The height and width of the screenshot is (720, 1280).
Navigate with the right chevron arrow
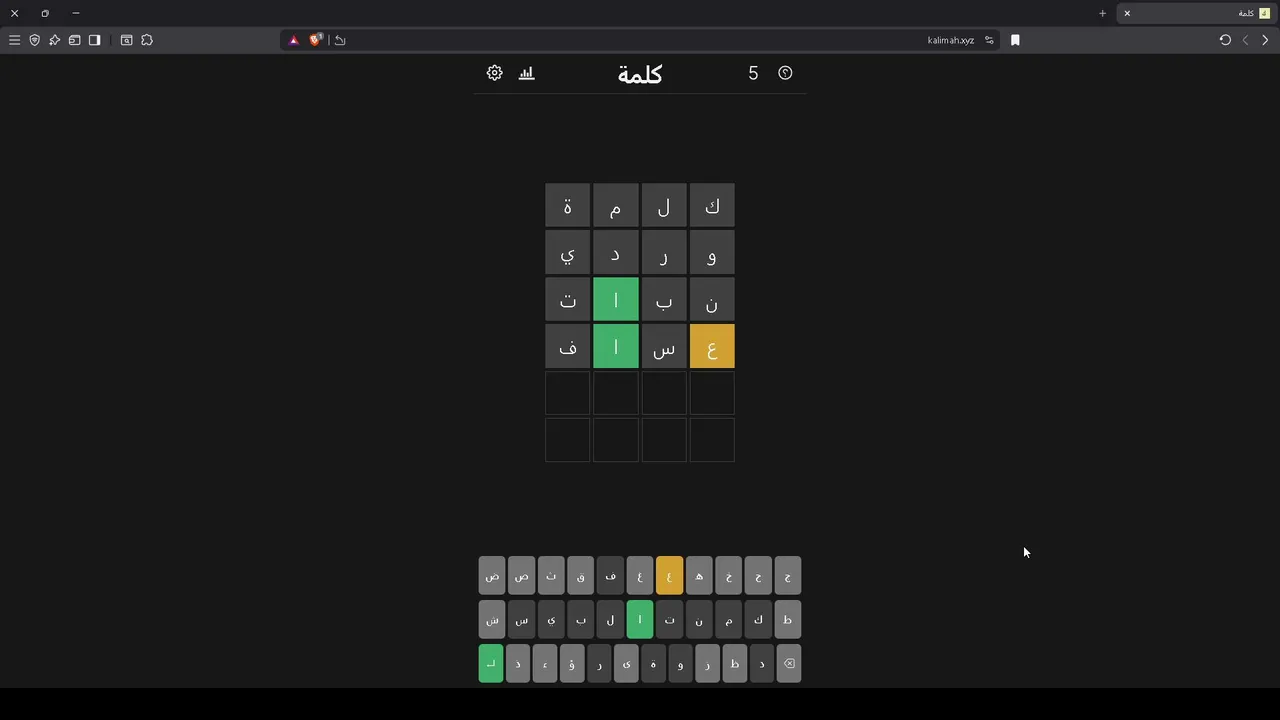[x=1265, y=40]
